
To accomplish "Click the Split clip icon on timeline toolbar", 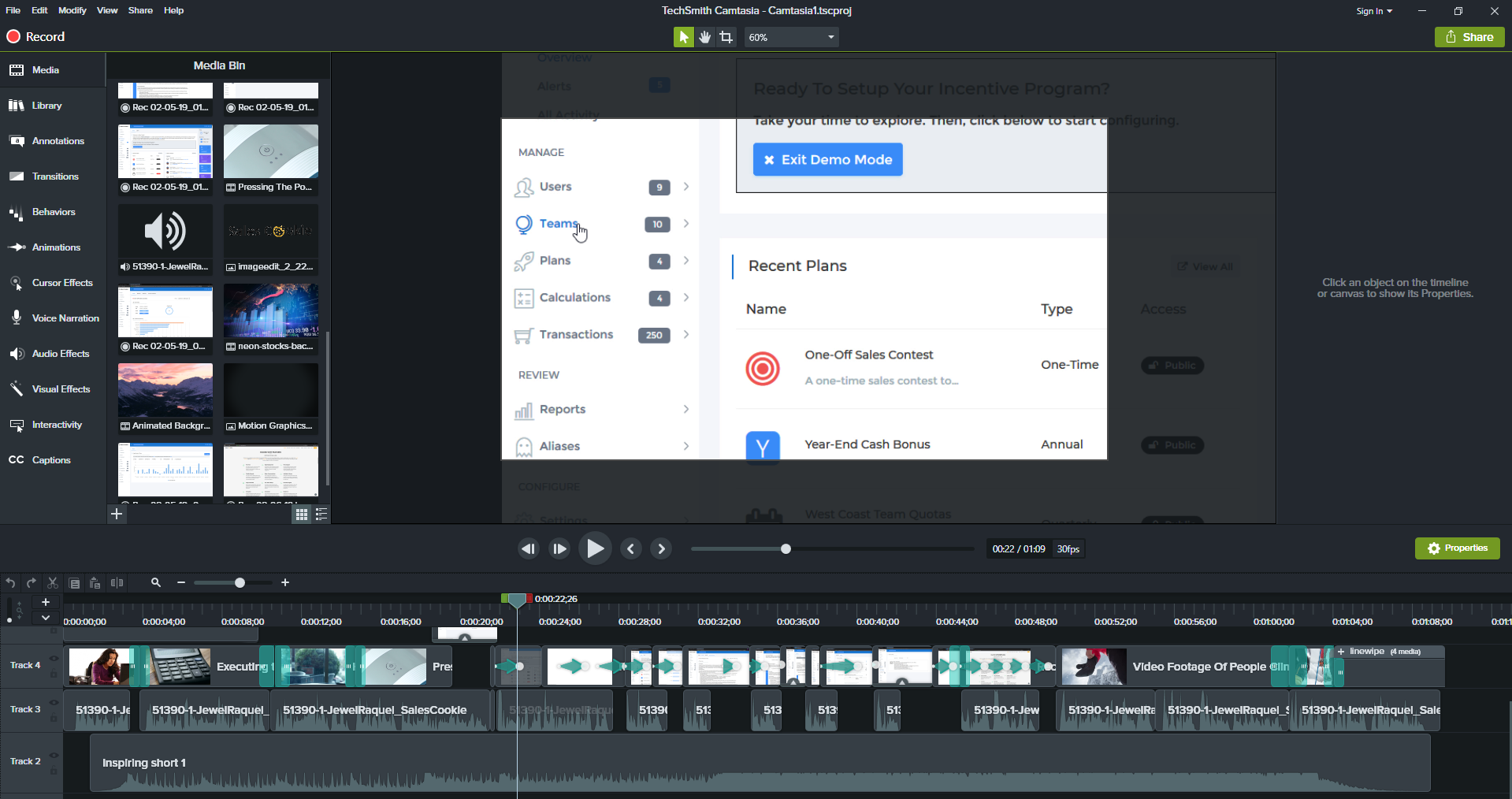I will tap(117, 583).
